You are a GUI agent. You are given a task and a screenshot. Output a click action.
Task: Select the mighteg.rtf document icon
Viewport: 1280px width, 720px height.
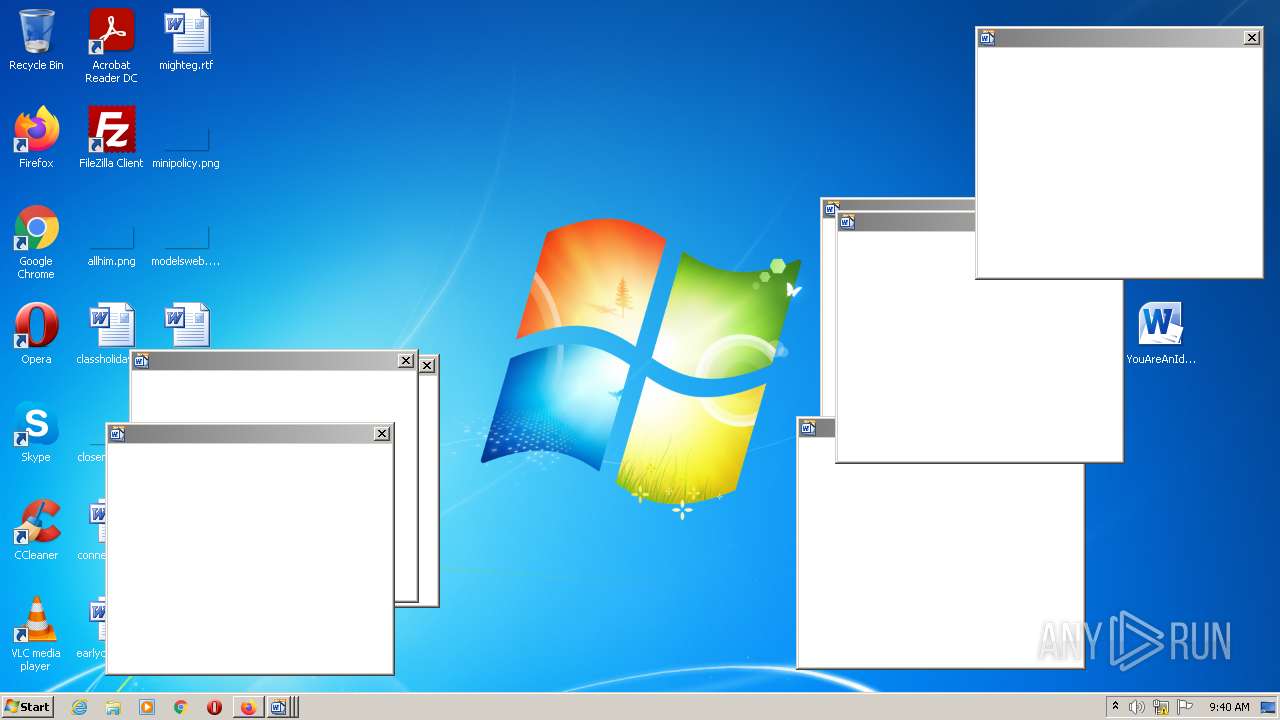186,40
